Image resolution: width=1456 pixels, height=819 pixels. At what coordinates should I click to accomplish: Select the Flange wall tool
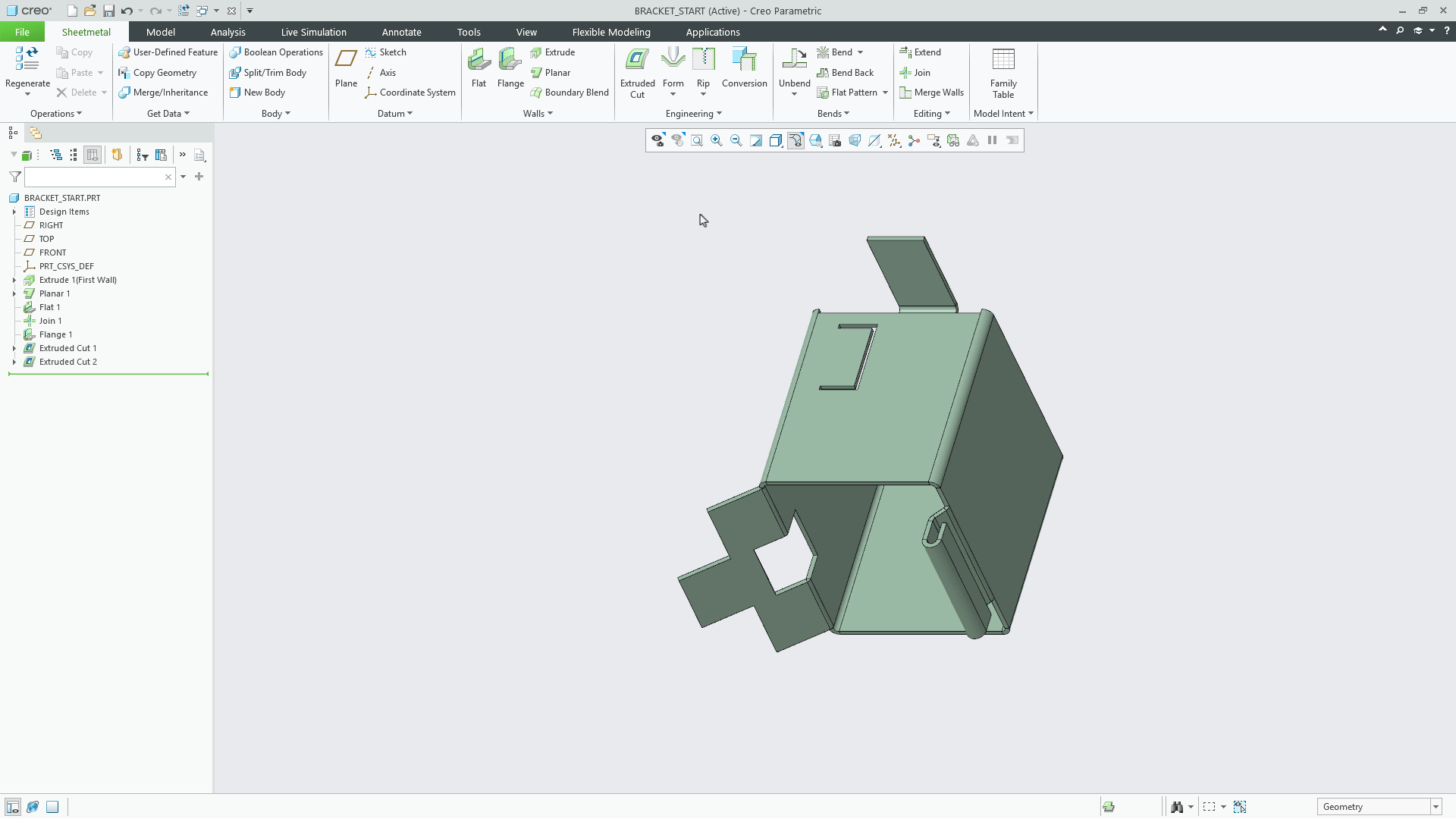point(510,67)
